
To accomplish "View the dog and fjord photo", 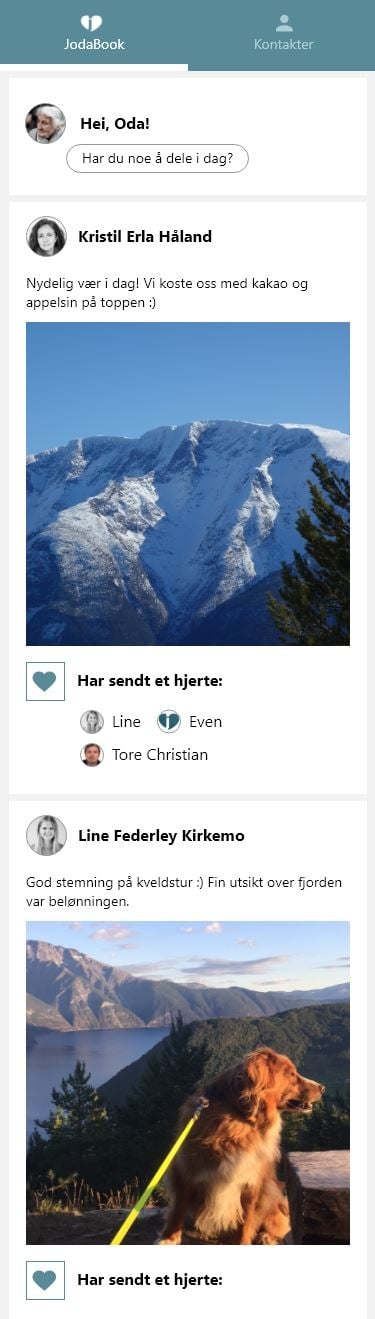I will click(188, 1082).
